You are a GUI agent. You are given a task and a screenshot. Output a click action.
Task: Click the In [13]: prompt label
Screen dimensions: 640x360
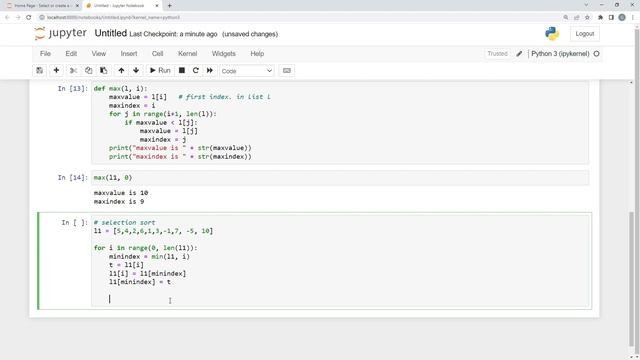[x=73, y=88]
